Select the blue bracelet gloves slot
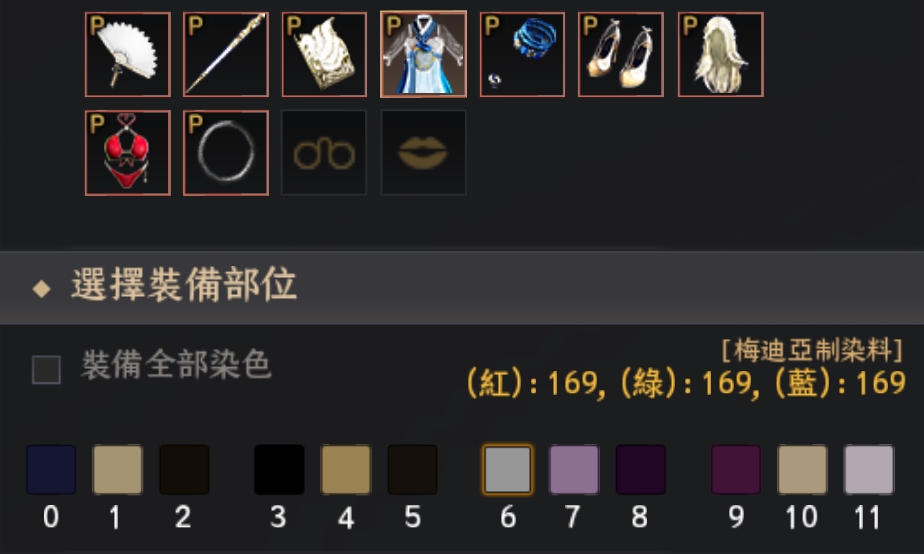924x554 pixels. click(x=523, y=54)
